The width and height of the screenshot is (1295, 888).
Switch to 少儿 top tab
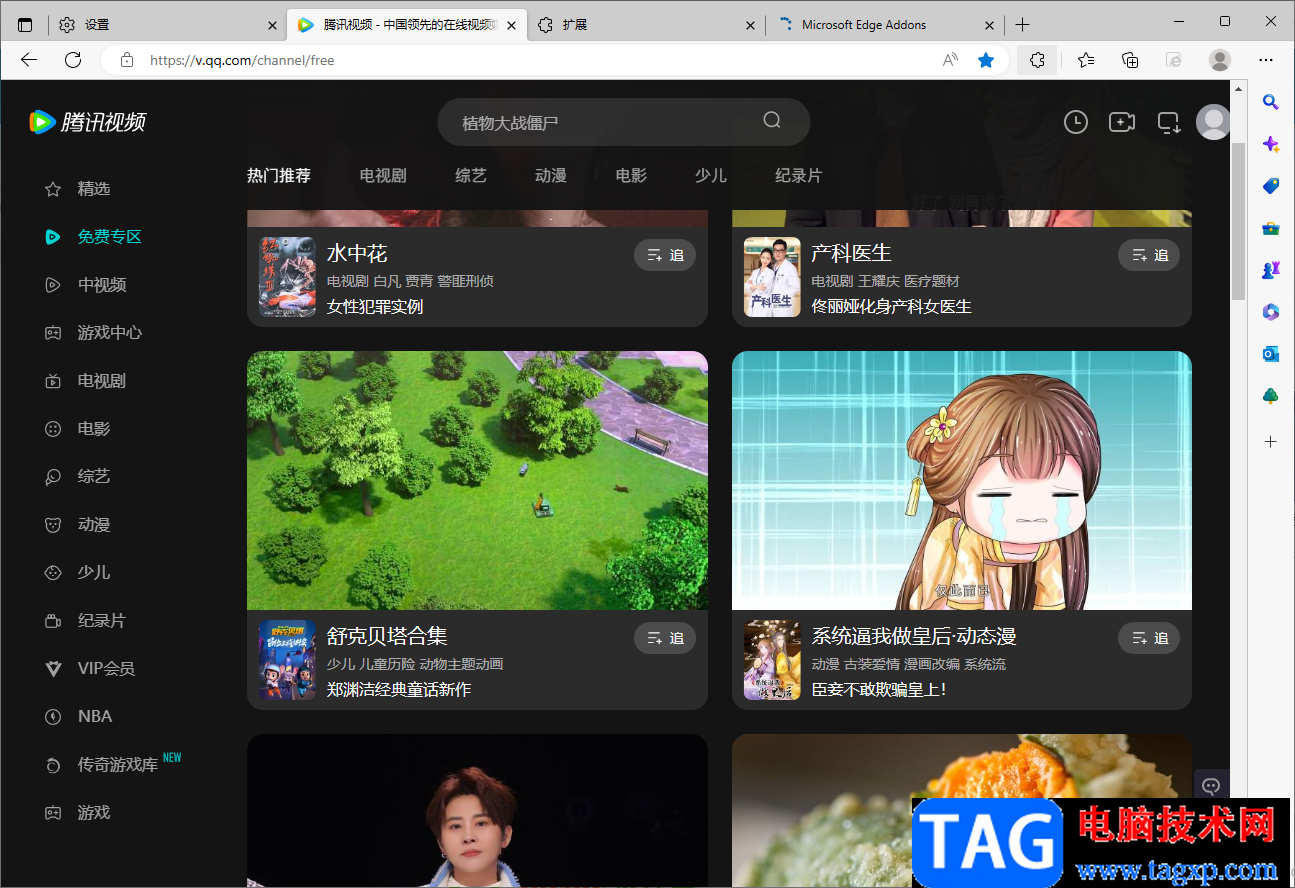click(x=711, y=175)
